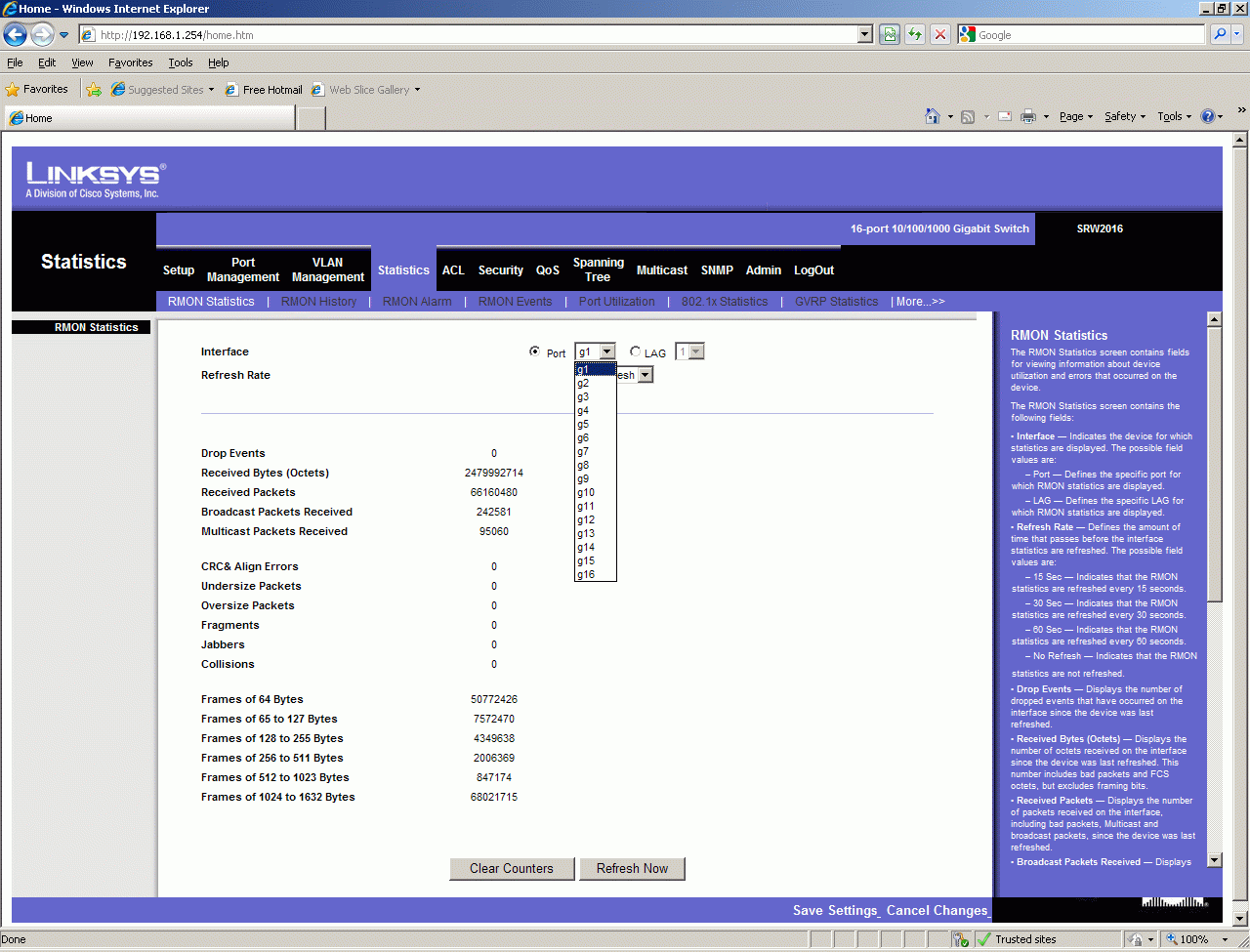Click the red Stop loading icon
Screen dimensions: 1250x952
tap(939, 35)
